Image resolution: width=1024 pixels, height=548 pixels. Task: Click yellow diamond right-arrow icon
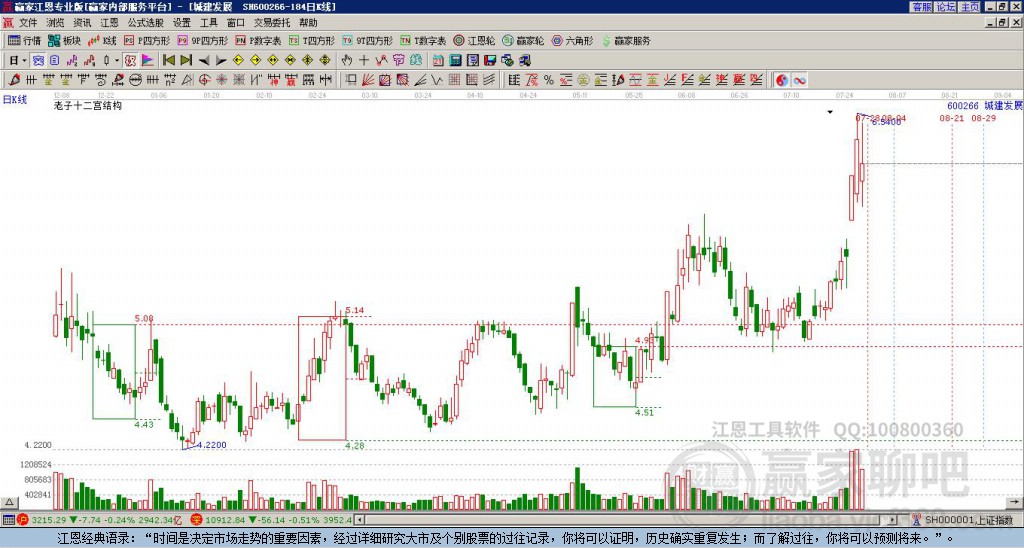[x=255, y=61]
